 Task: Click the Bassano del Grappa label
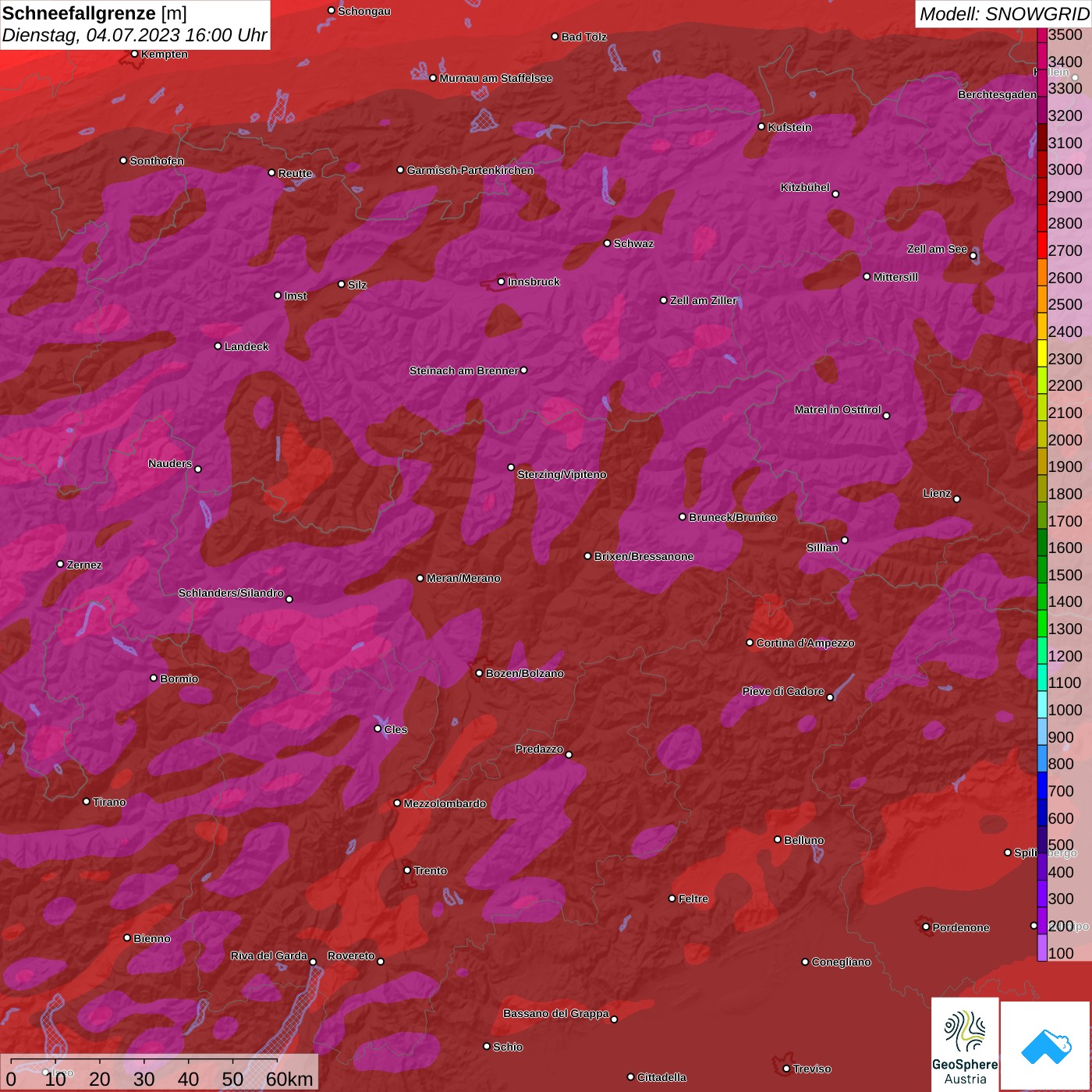(x=556, y=1013)
